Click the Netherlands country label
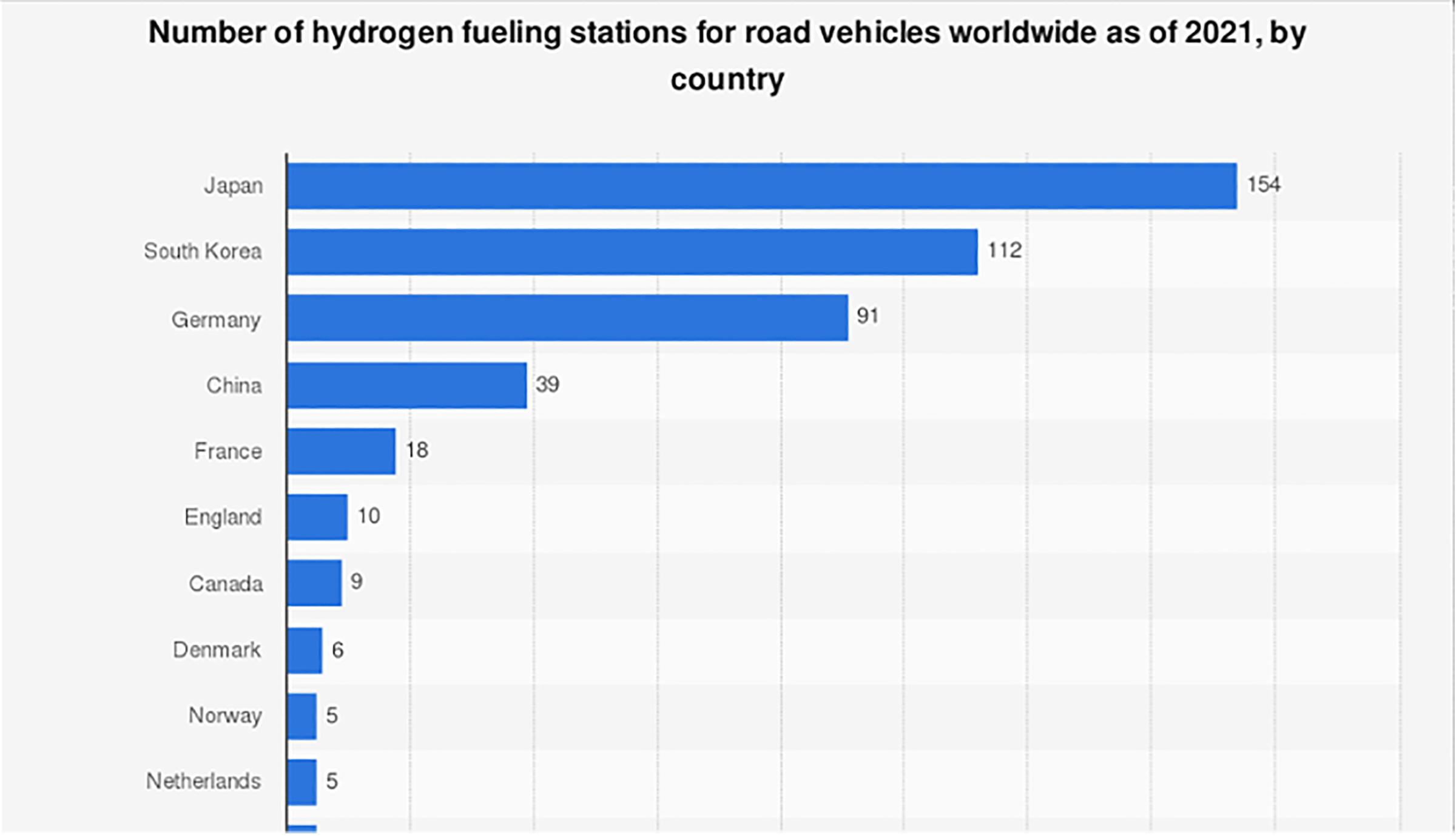1456x837 pixels. (x=203, y=781)
